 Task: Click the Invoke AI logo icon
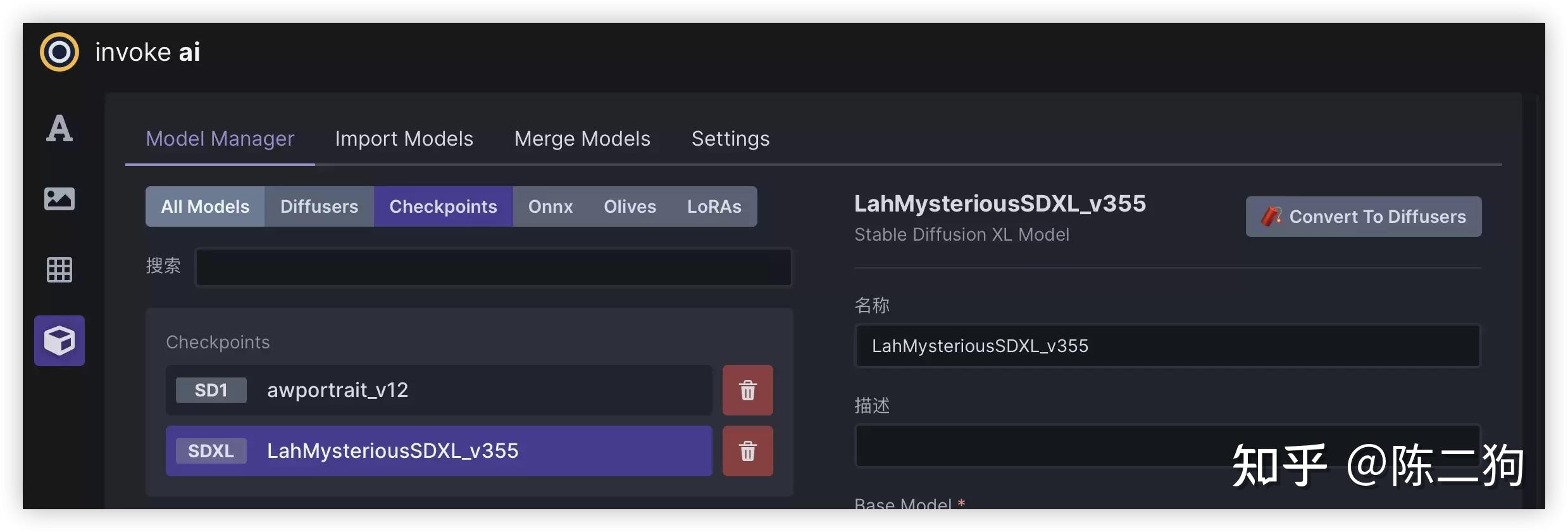tap(59, 52)
